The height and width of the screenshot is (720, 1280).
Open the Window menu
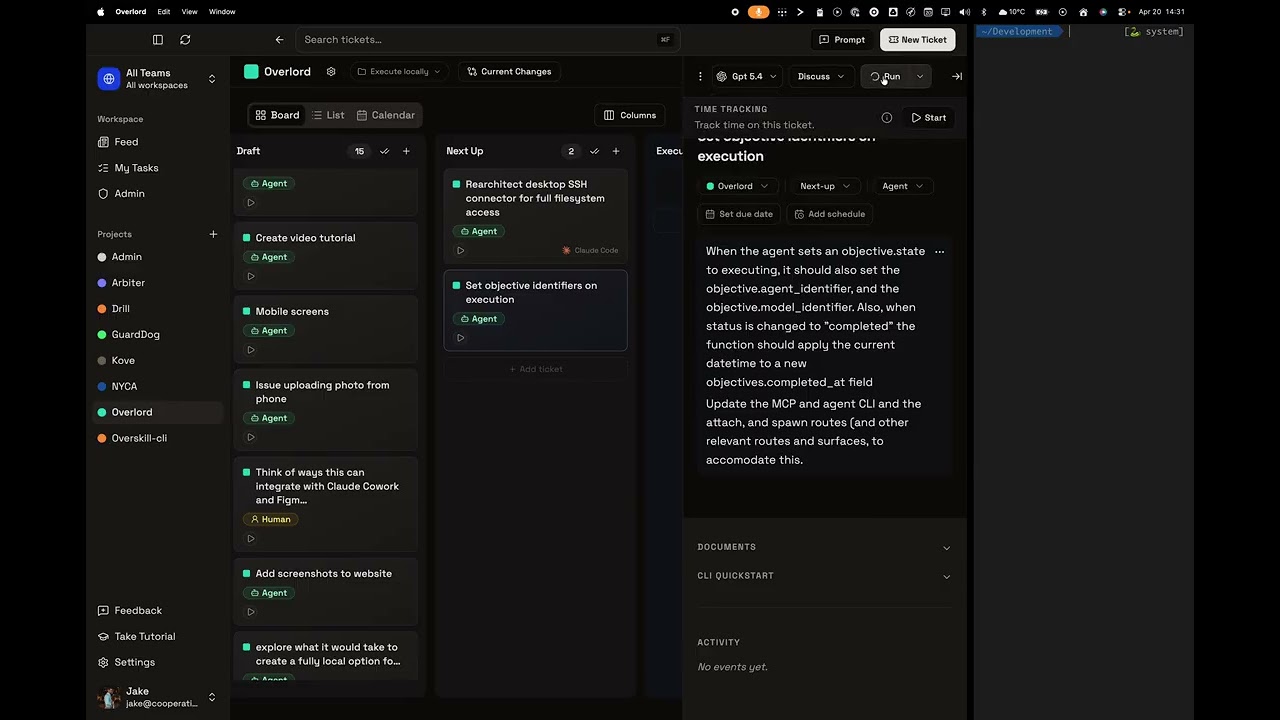[222, 12]
